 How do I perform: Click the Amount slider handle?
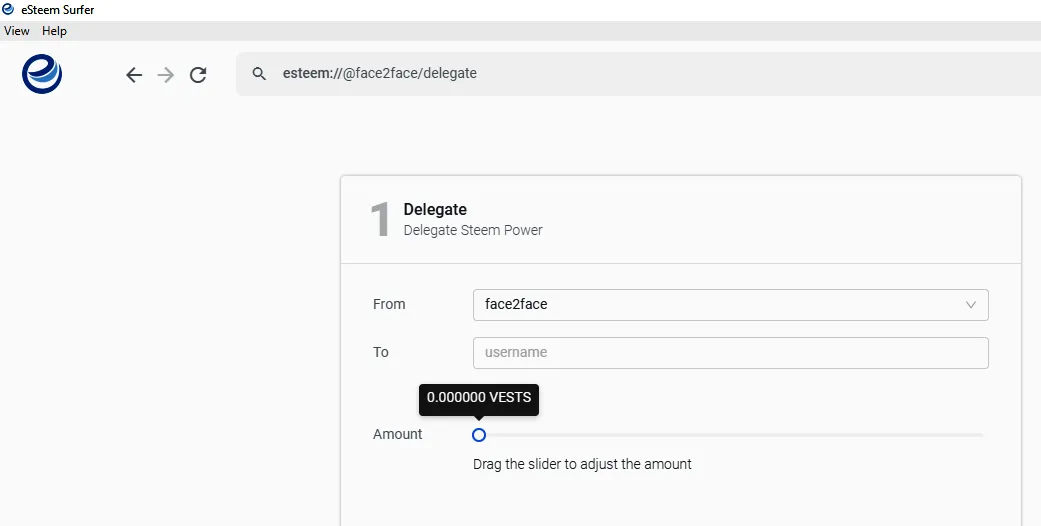tap(479, 435)
